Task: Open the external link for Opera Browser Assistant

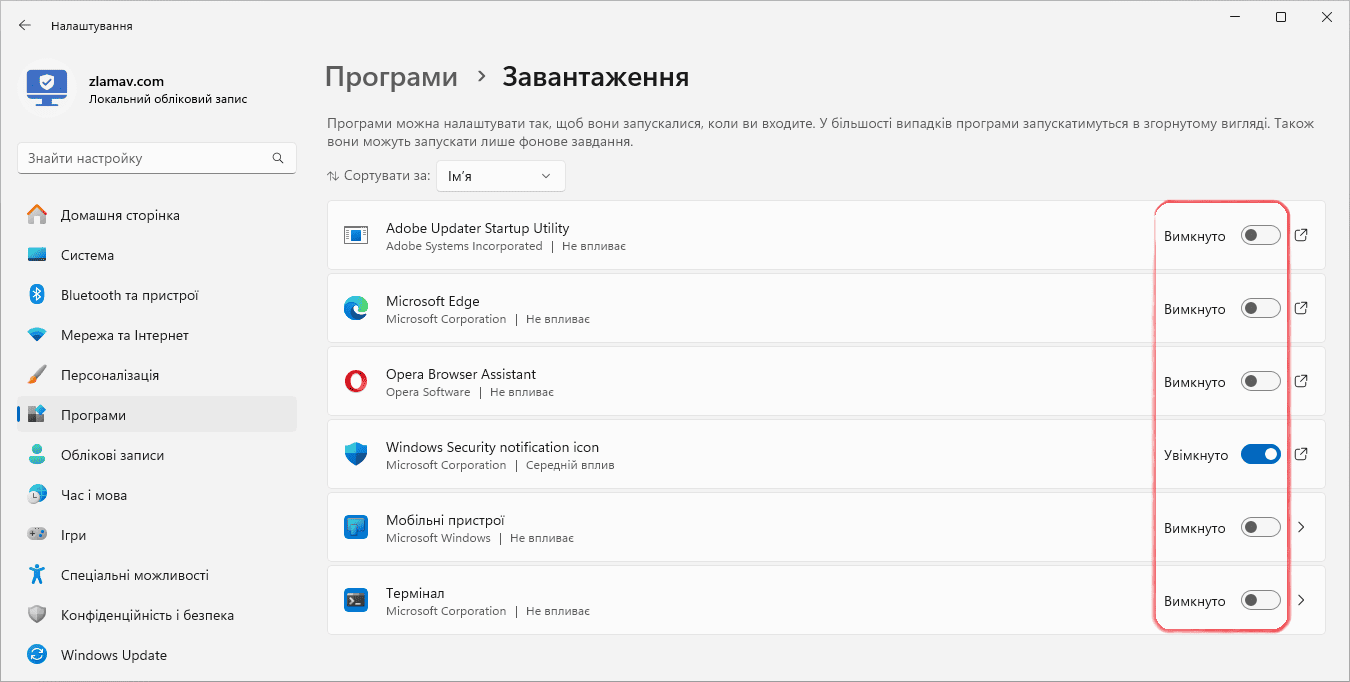Action: 1301,381
